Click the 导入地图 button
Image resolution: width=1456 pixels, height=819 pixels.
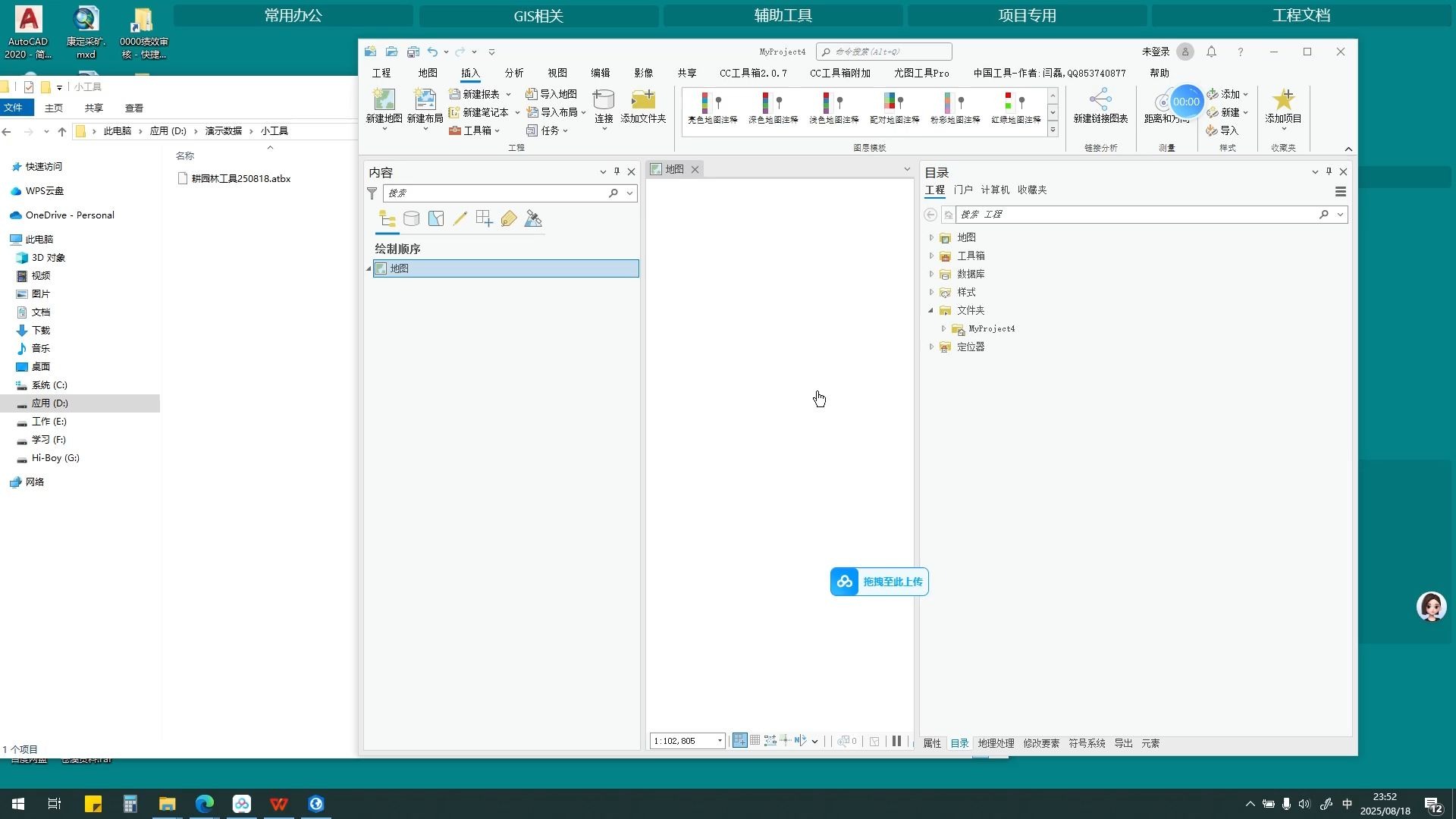[x=551, y=94]
